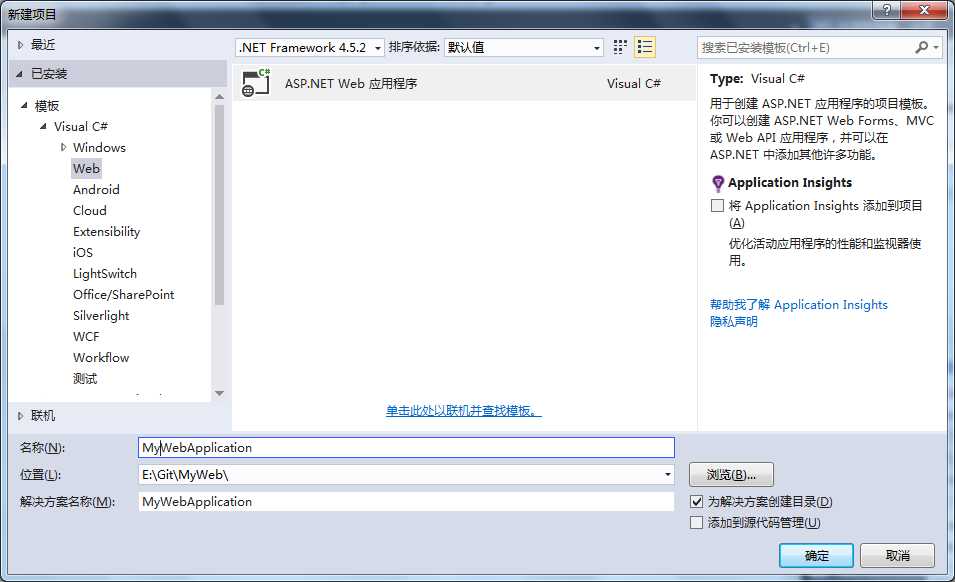This screenshot has height=582, width=955.
Task: Collapse the 已安装 section
Action: tap(19, 74)
